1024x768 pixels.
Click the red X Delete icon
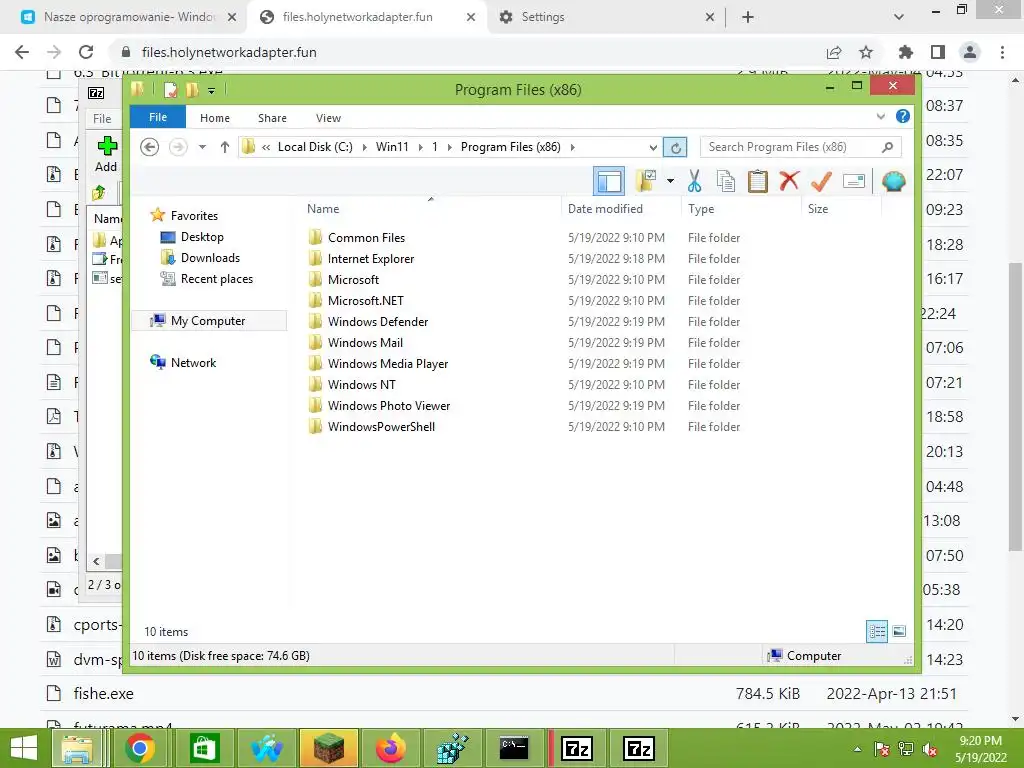(789, 181)
